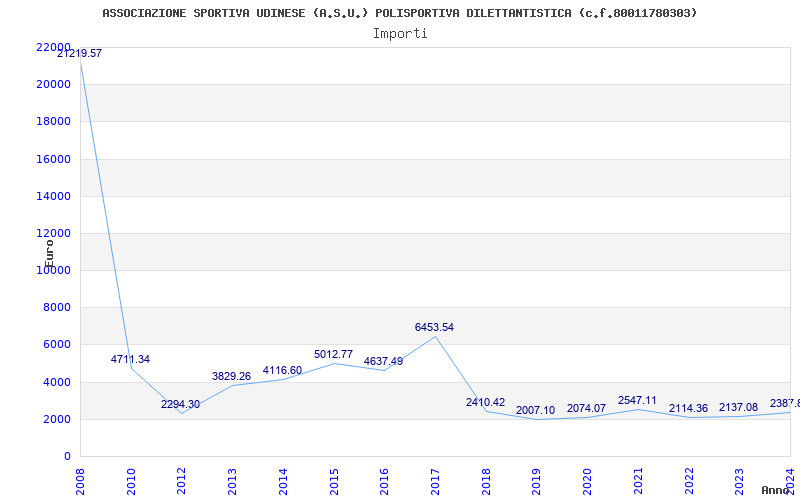800x500 pixels.
Task: Select the 2007.10 value for 2019
Action: [535, 410]
